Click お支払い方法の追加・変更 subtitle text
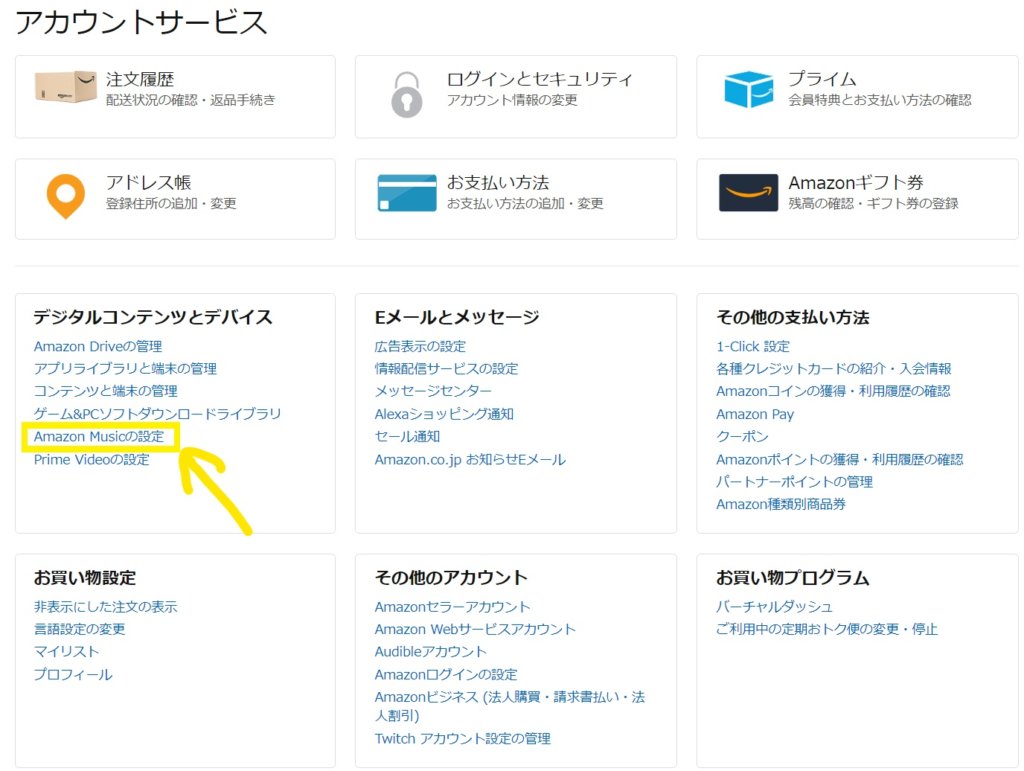The image size is (1024, 771). pyautogui.click(x=525, y=204)
